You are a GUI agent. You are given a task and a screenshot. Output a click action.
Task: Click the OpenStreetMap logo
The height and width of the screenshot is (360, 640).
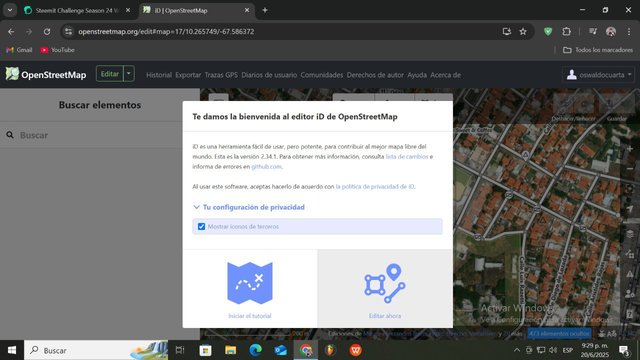click(x=46, y=74)
